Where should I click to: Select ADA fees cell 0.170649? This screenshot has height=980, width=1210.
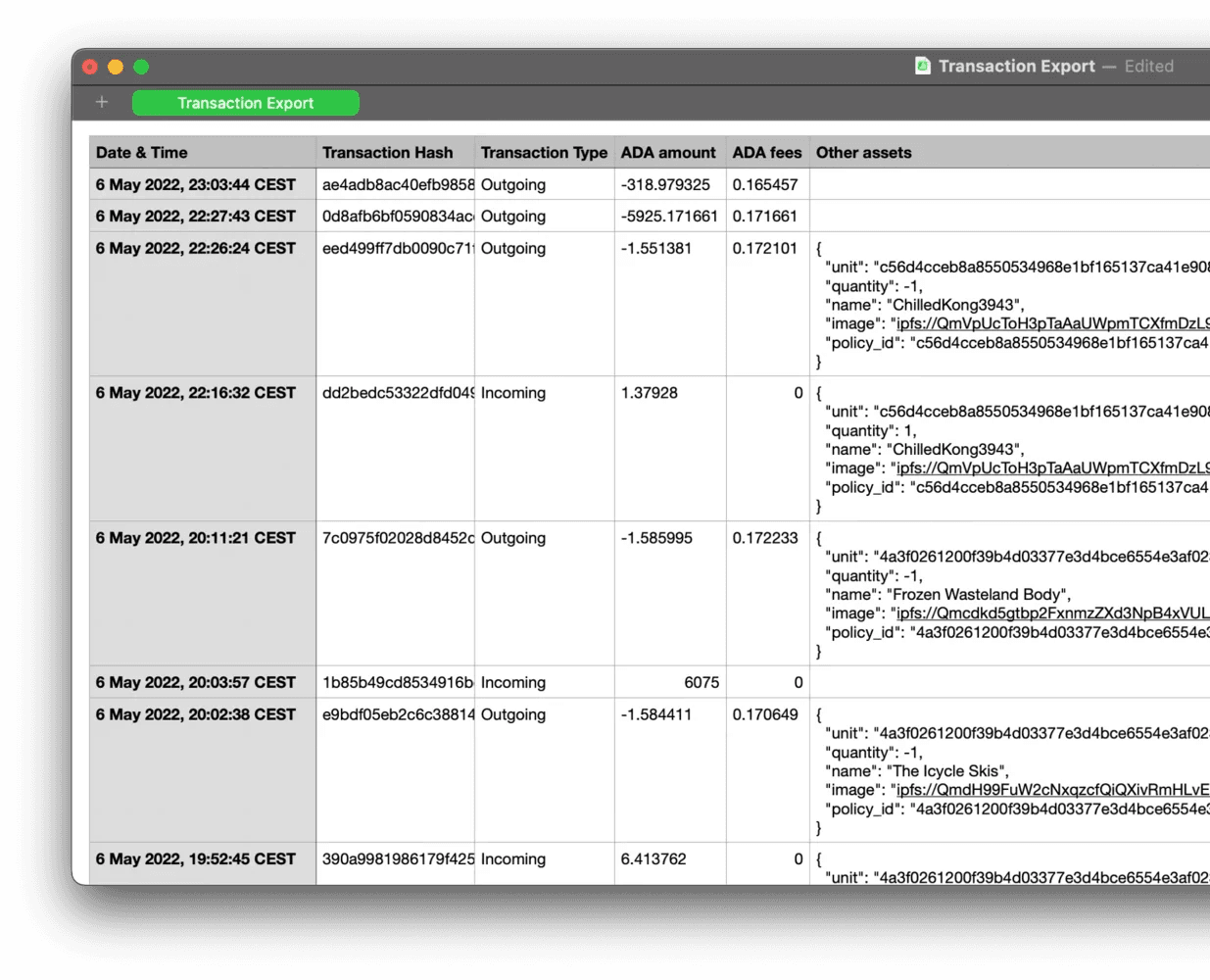click(768, 770)
